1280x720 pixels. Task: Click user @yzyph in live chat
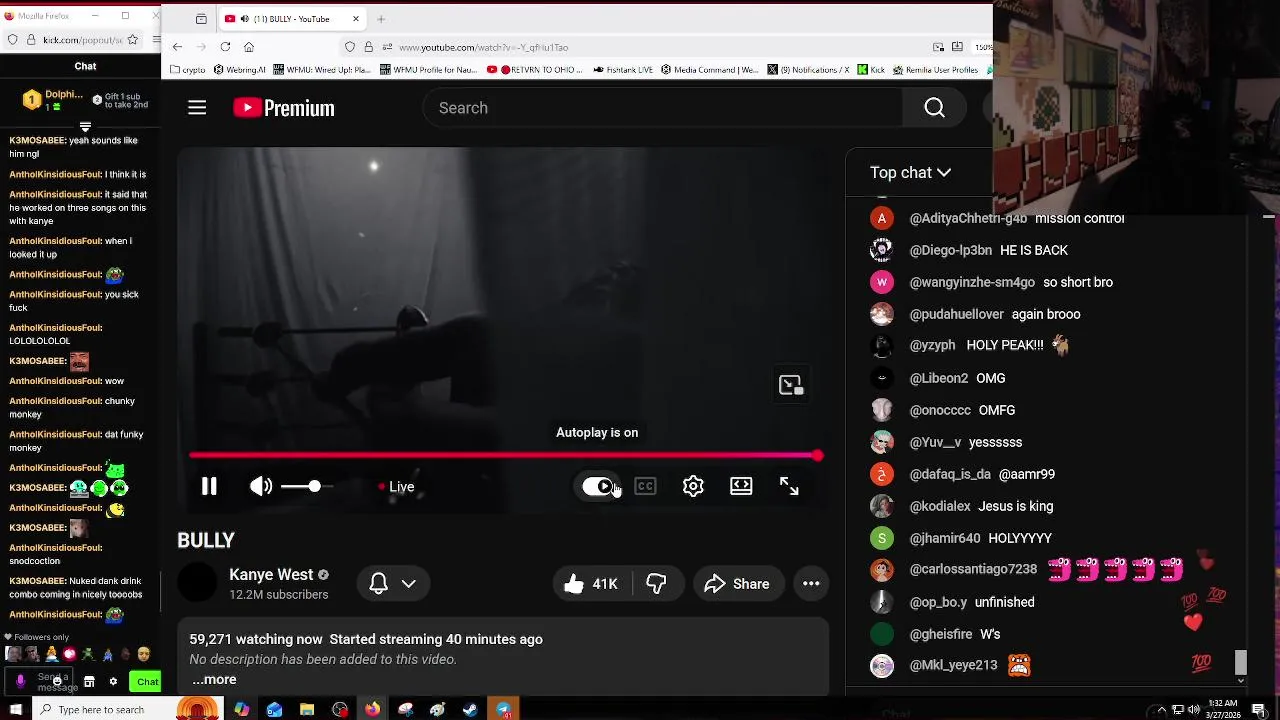click(932, 346)
